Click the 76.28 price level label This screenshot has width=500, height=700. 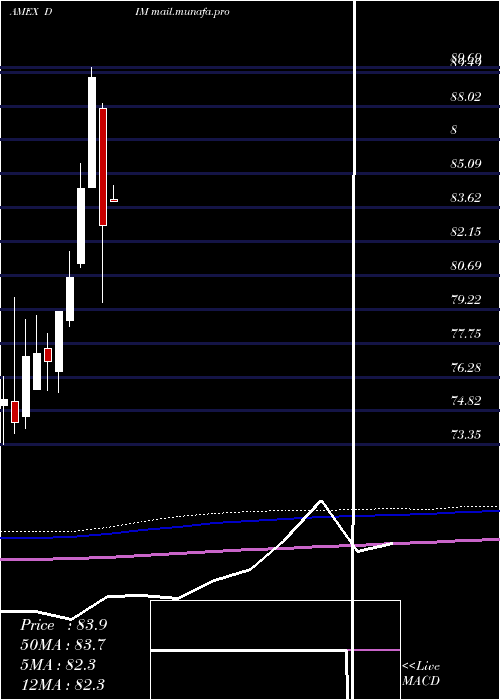click(466, 367)
